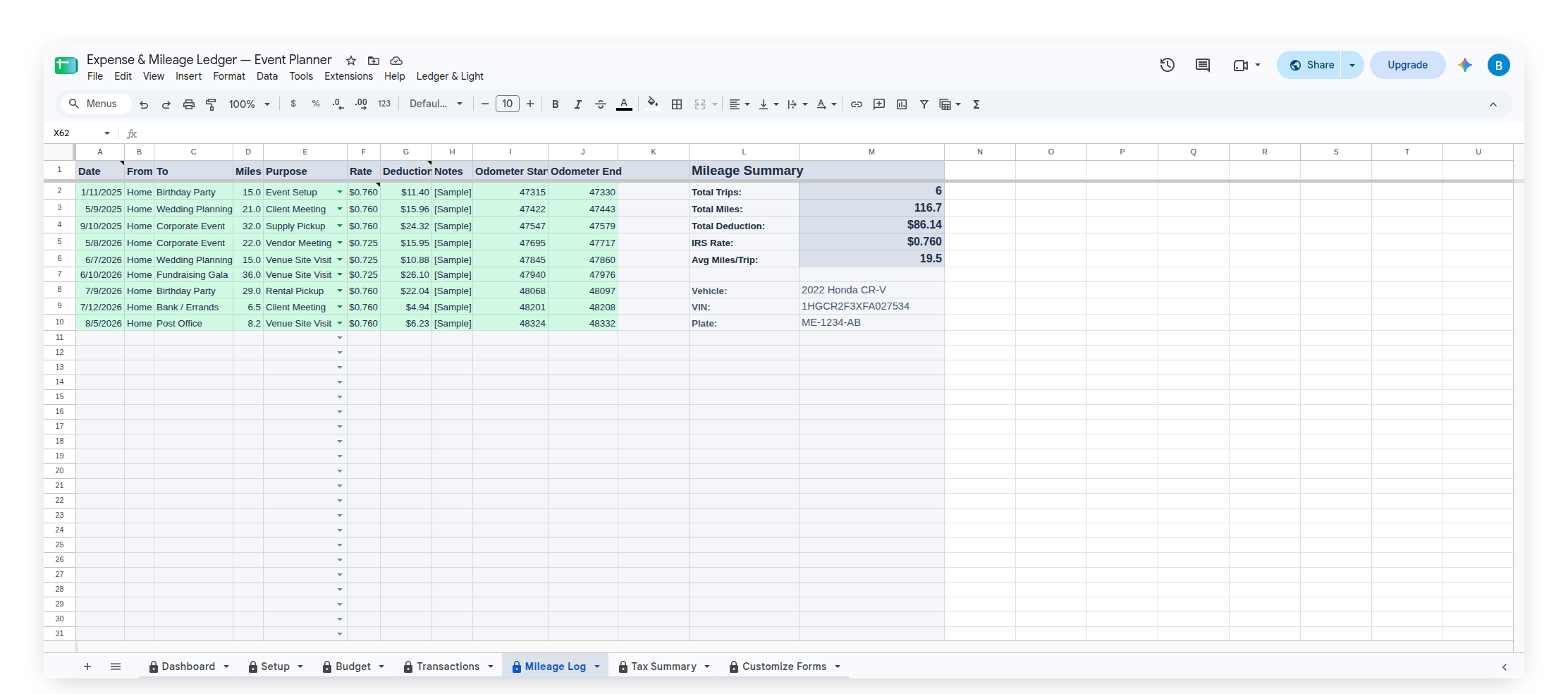
Task: Open the text color picker
Action: click(x=624, y=104)
